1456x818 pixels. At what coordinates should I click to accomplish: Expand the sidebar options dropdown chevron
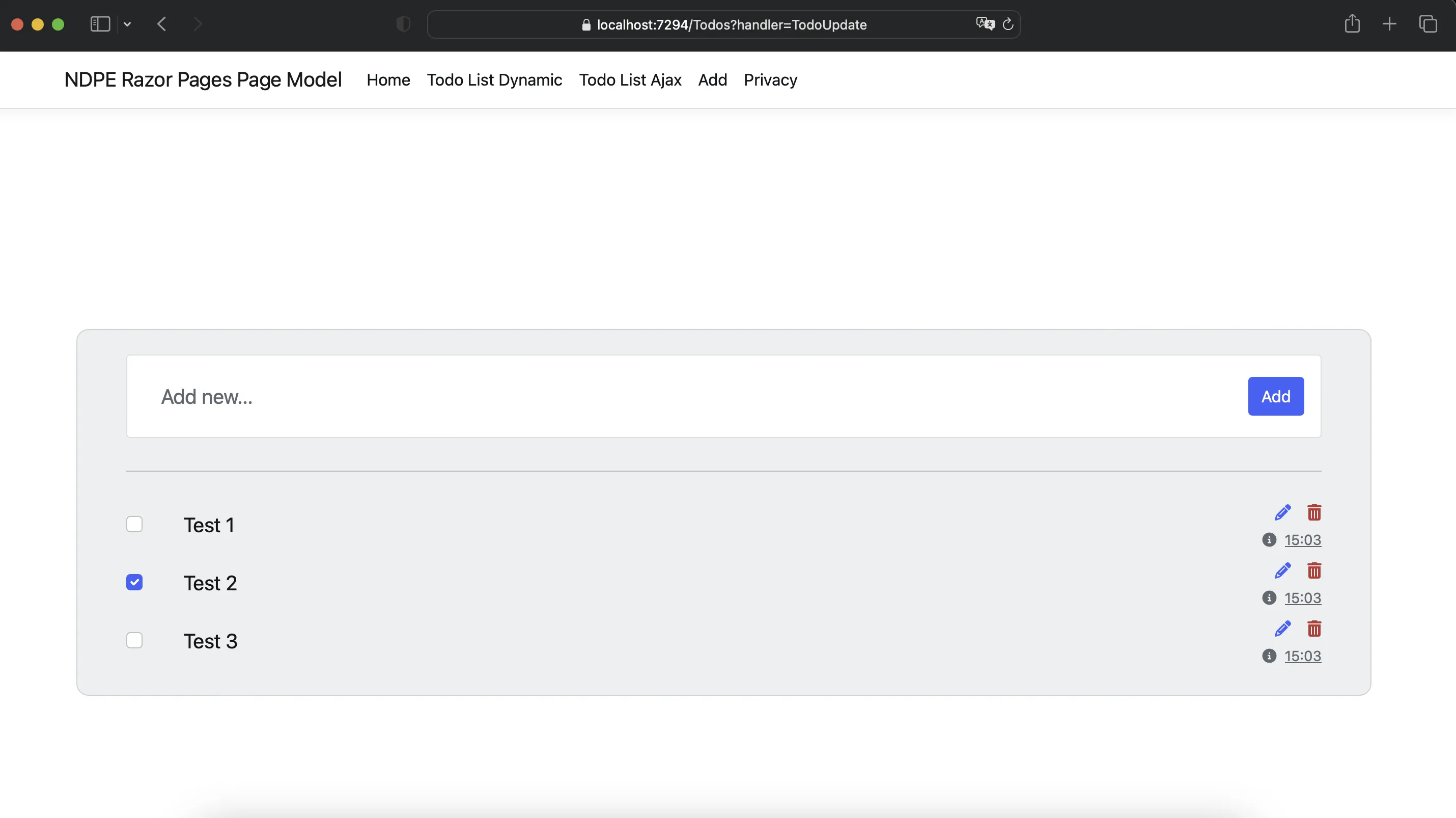tap(127, 24)
